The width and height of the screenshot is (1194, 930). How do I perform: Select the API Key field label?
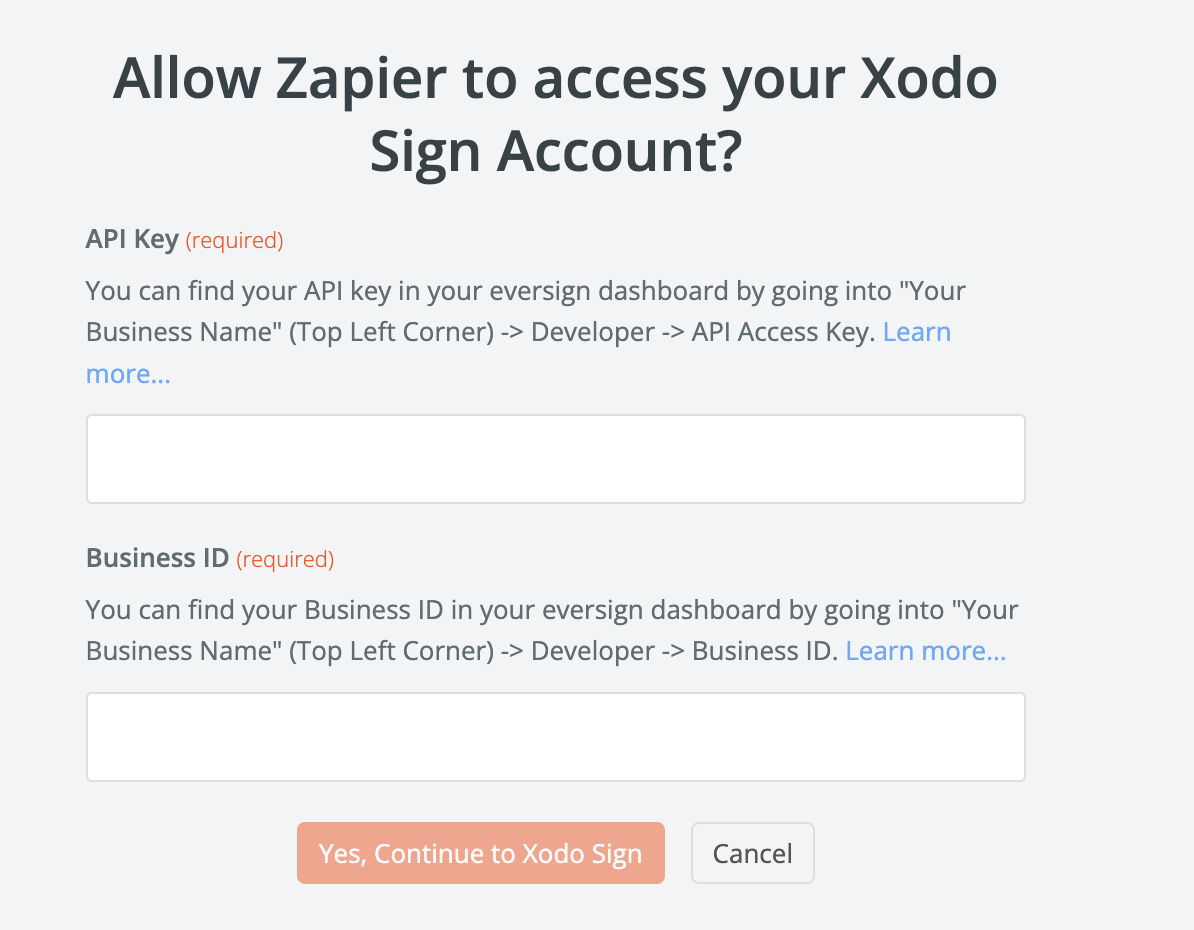tap(132, 239)
